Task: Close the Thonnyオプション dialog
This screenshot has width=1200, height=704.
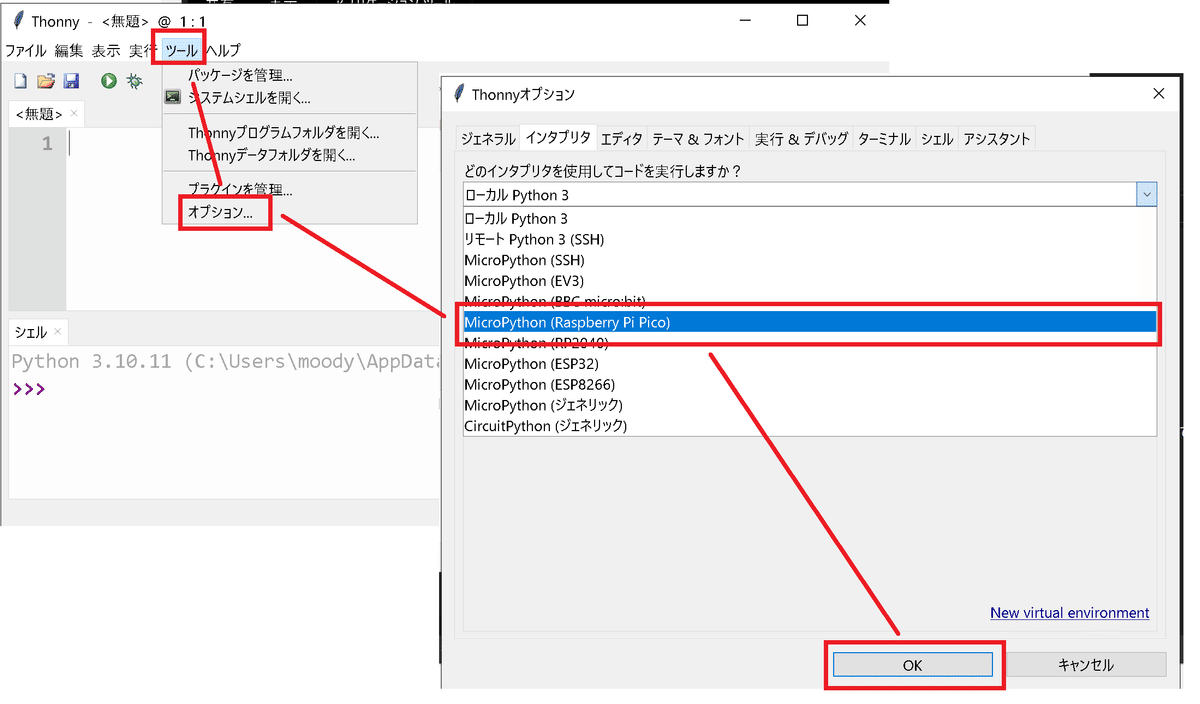Action: (x=1159, y=94)
